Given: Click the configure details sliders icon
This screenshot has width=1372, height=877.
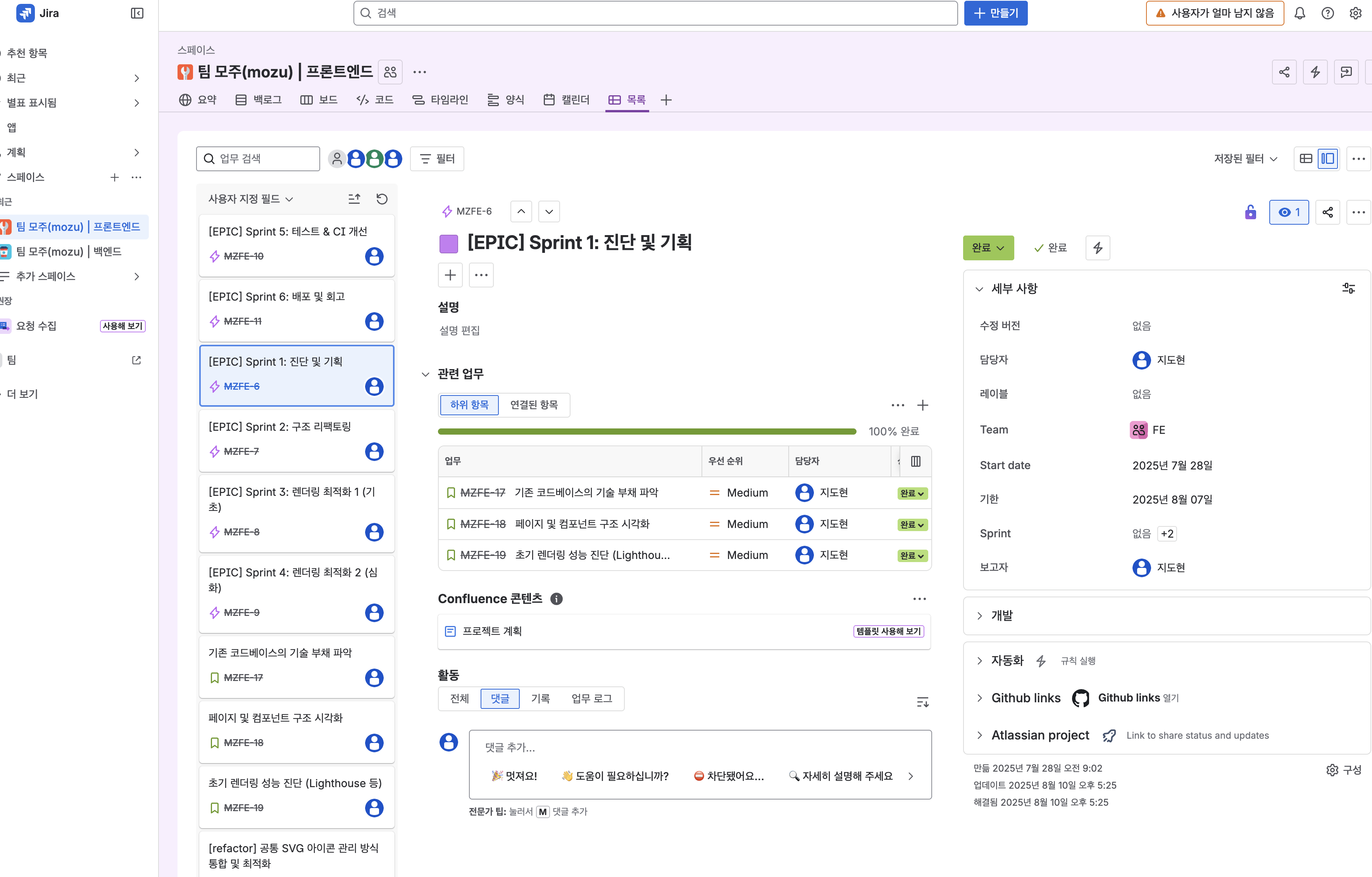Looking at the screenshot, I should (1348, 288).
